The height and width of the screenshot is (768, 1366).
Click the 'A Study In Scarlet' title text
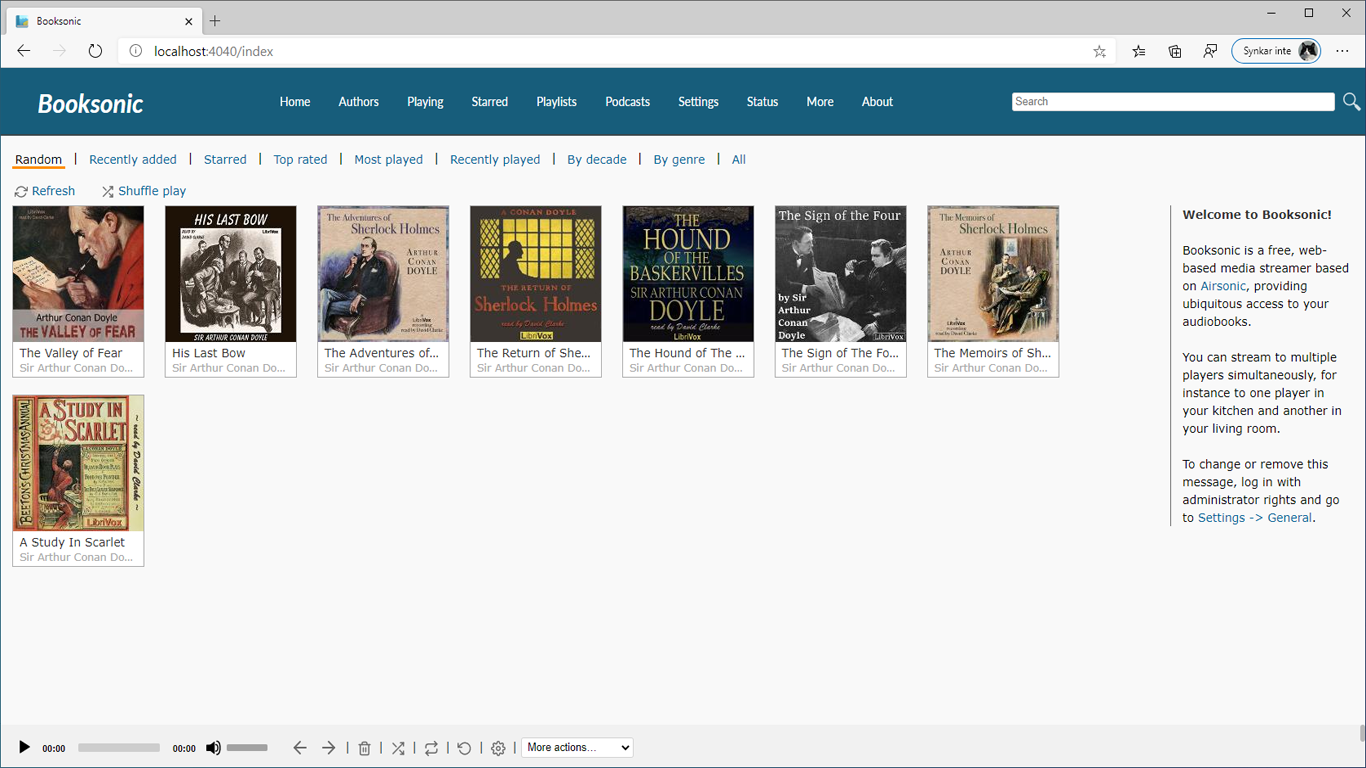73,542
